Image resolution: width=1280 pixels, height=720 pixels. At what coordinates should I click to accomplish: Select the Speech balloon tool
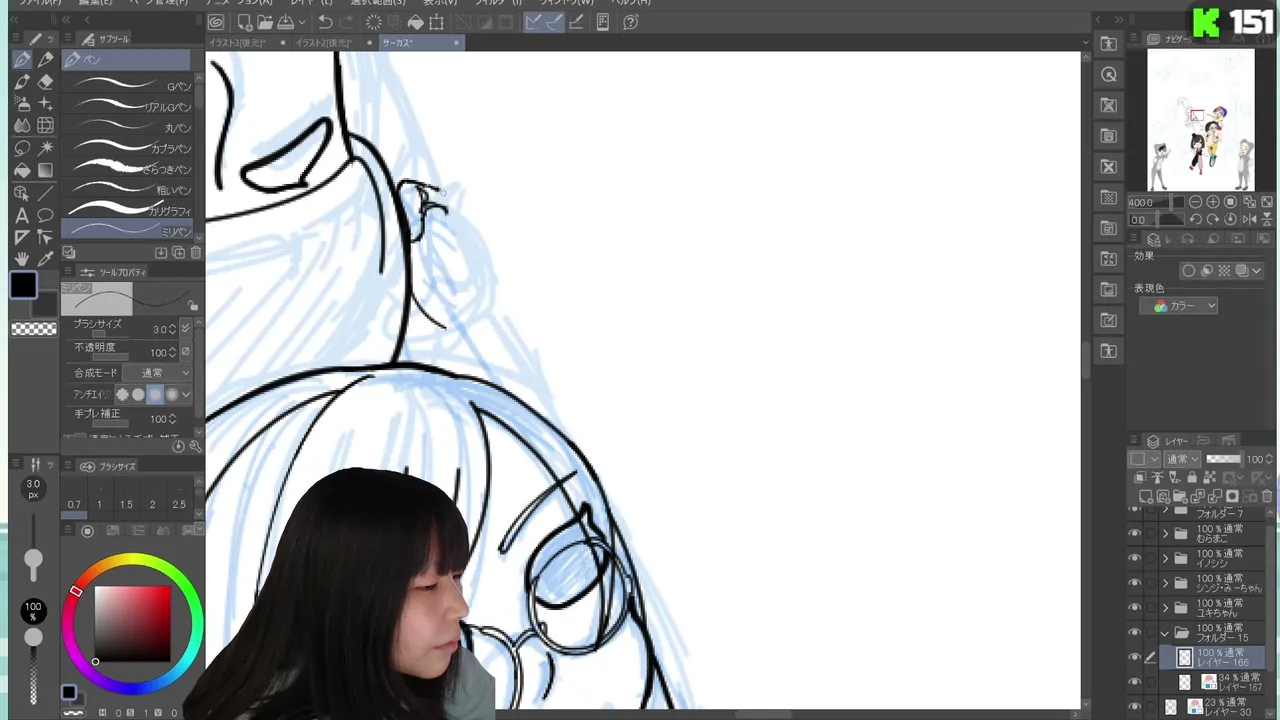click(x=46, y=215)
